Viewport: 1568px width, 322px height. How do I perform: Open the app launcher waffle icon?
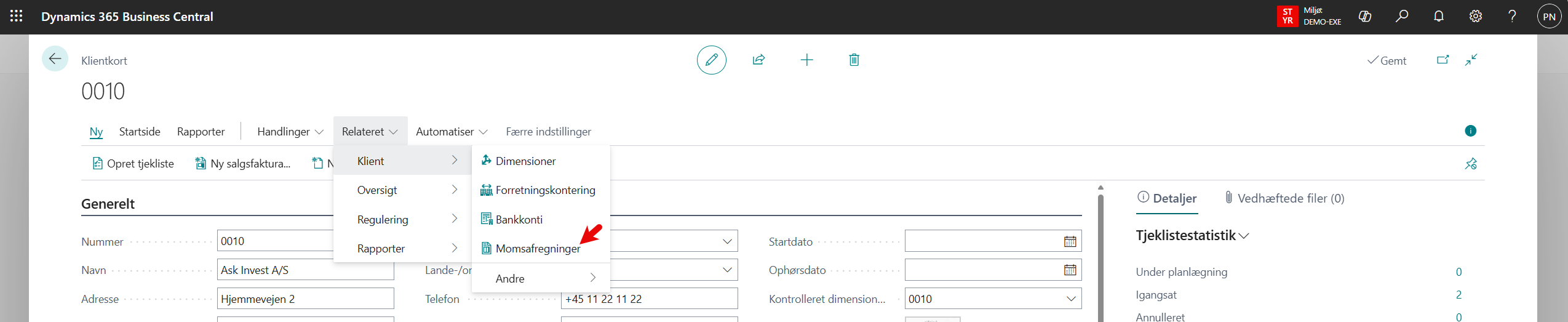click(x=17, y=17)
